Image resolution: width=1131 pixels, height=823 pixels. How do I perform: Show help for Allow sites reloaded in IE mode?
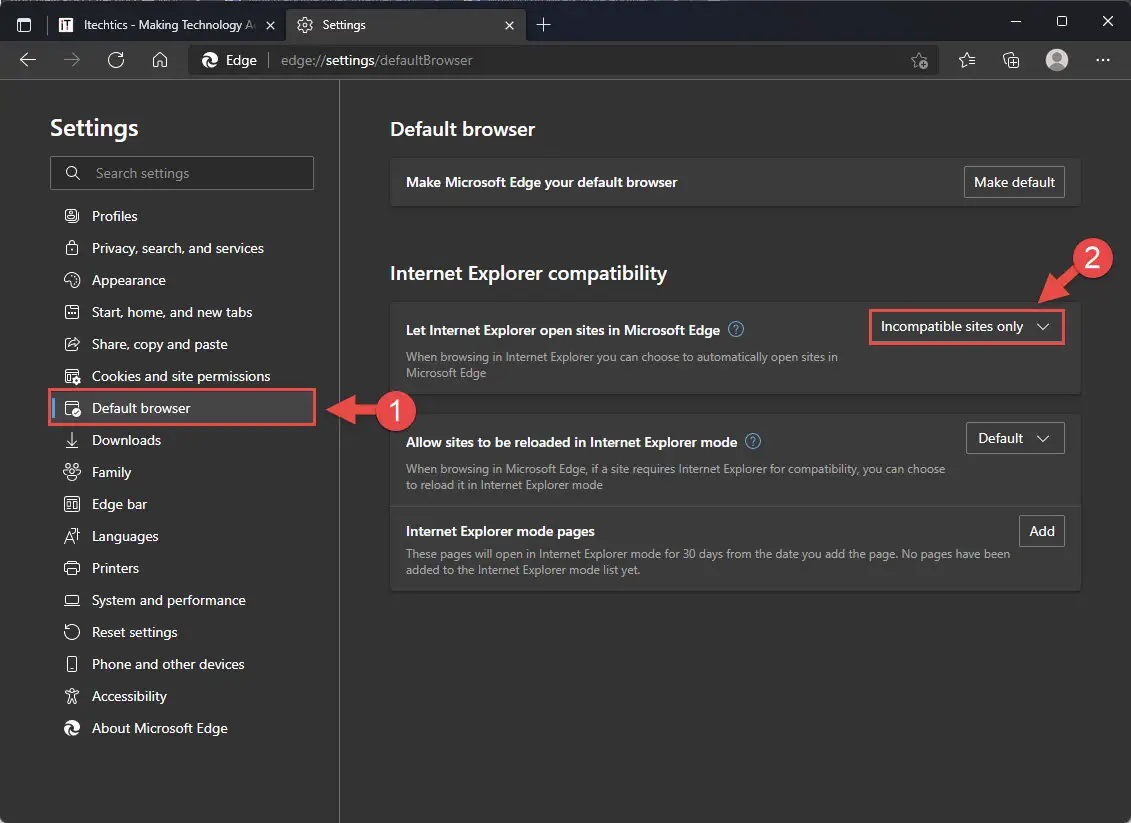752,441
